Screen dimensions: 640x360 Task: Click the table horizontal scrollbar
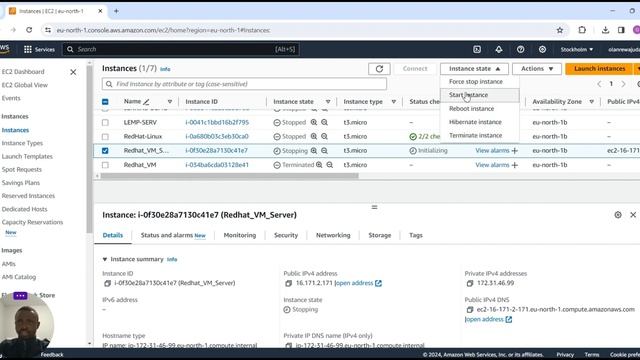click(x=229, y=176)
